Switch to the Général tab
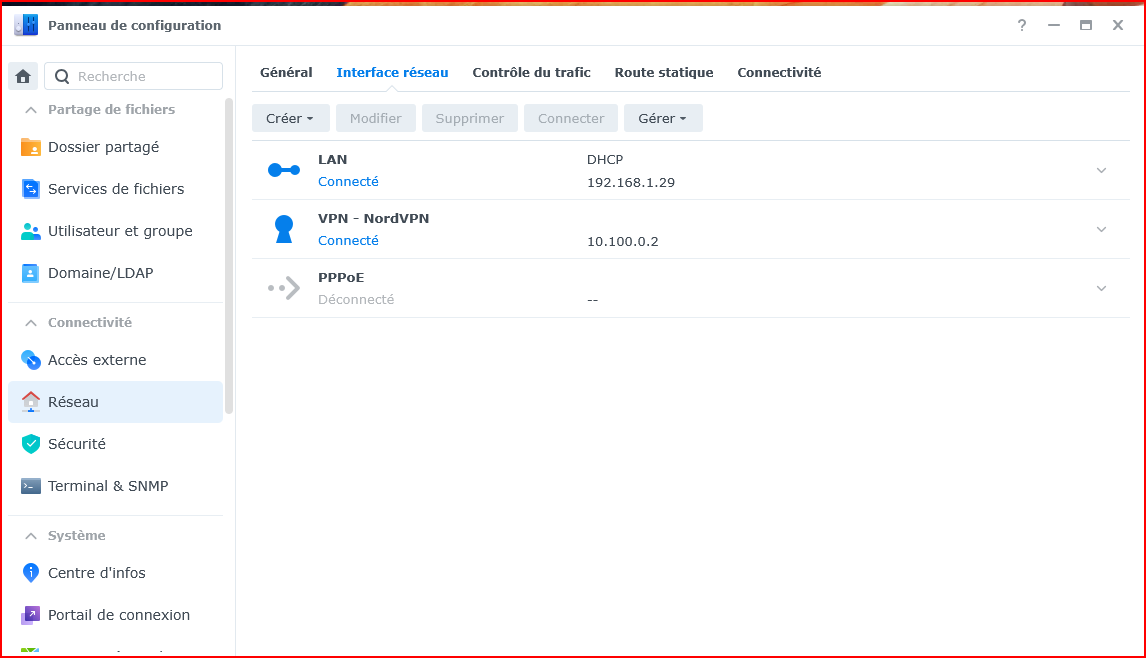Image resolution: width=1146 pixels, height=658 pixels. tap(286, 73)
